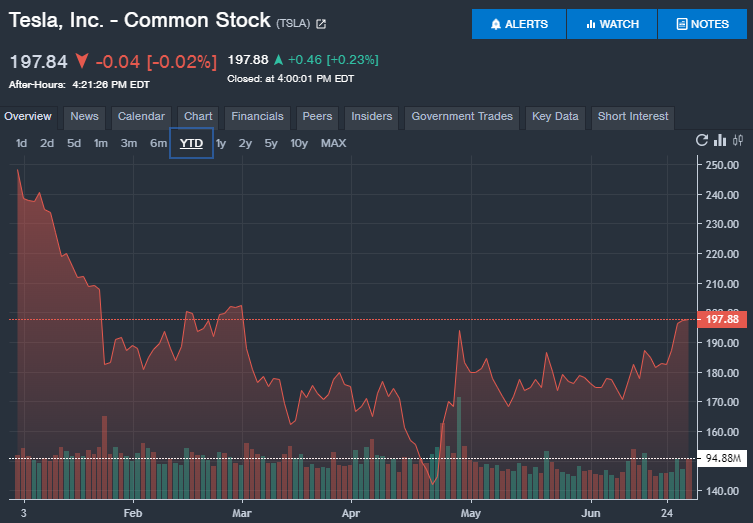Open the News tab
This screenshot has height=523, width=753.
pos(85,117)
